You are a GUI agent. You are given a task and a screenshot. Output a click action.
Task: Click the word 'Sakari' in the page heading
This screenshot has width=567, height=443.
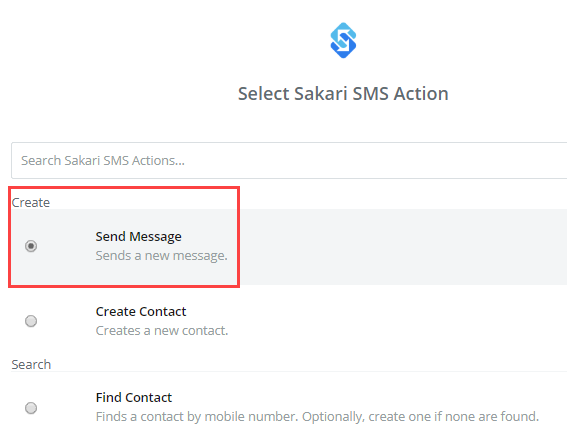point(321,94)
